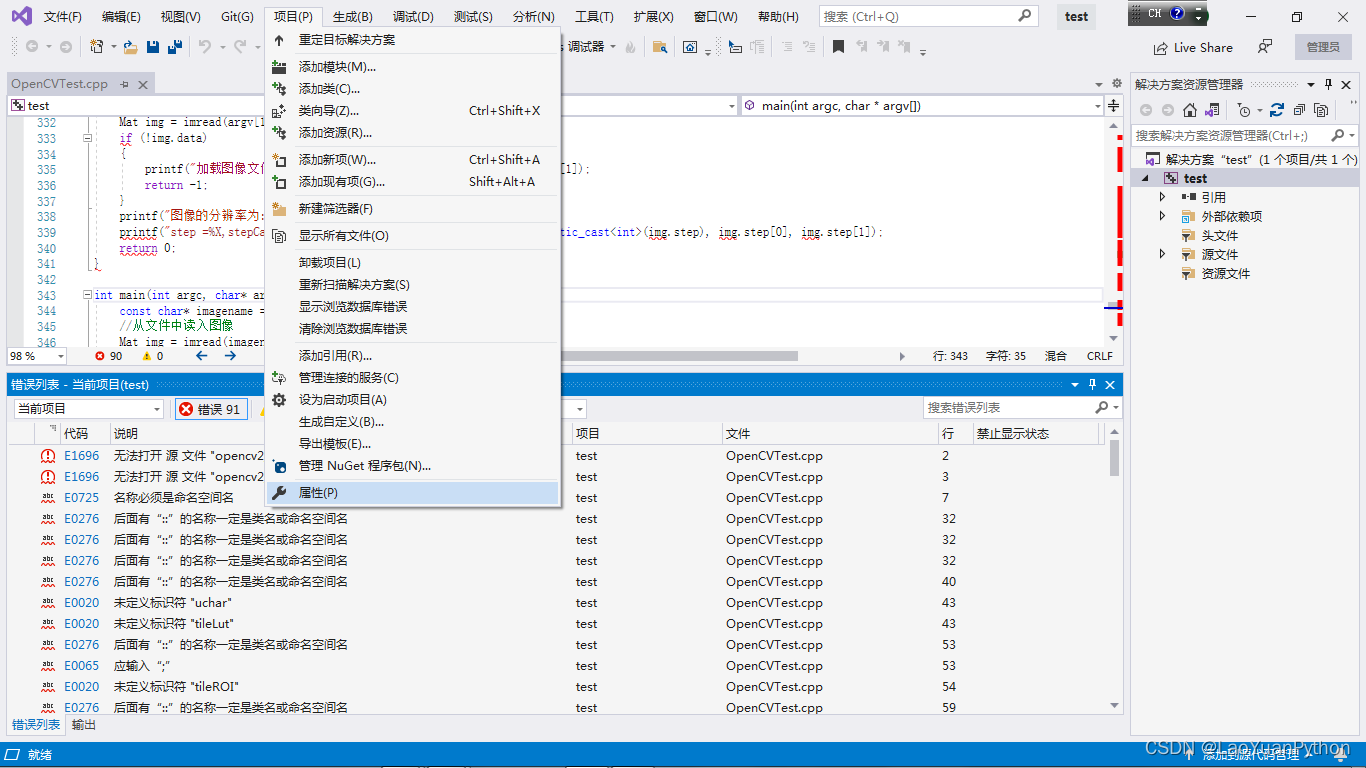Click the Visual Studio logo icon

[21, 16]
